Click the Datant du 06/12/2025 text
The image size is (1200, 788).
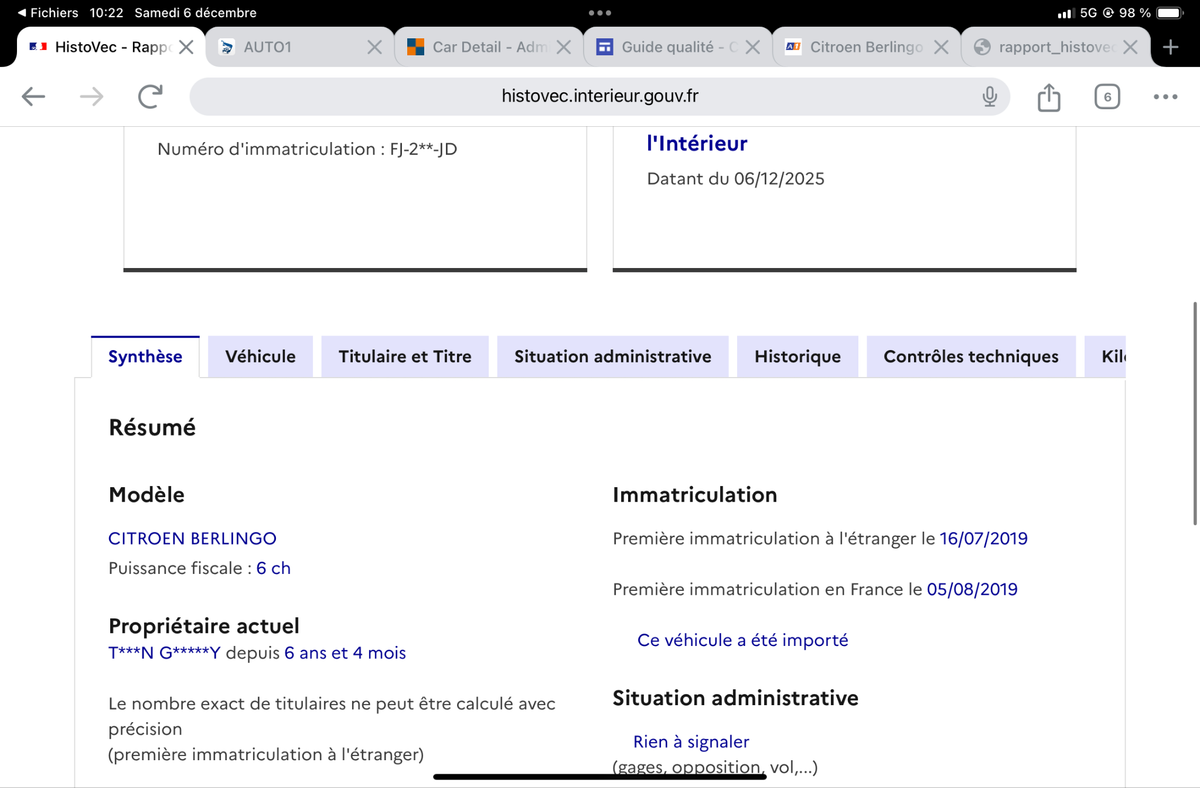click(x=736, y=179)
